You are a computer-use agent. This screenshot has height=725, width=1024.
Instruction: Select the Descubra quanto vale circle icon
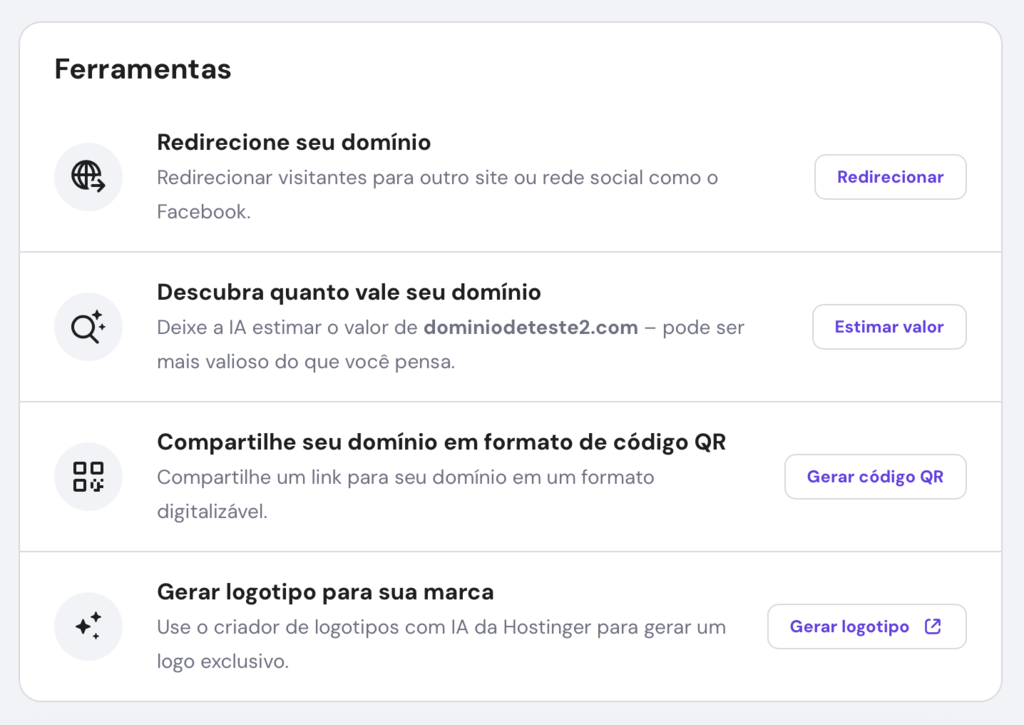tap(88, 327)
